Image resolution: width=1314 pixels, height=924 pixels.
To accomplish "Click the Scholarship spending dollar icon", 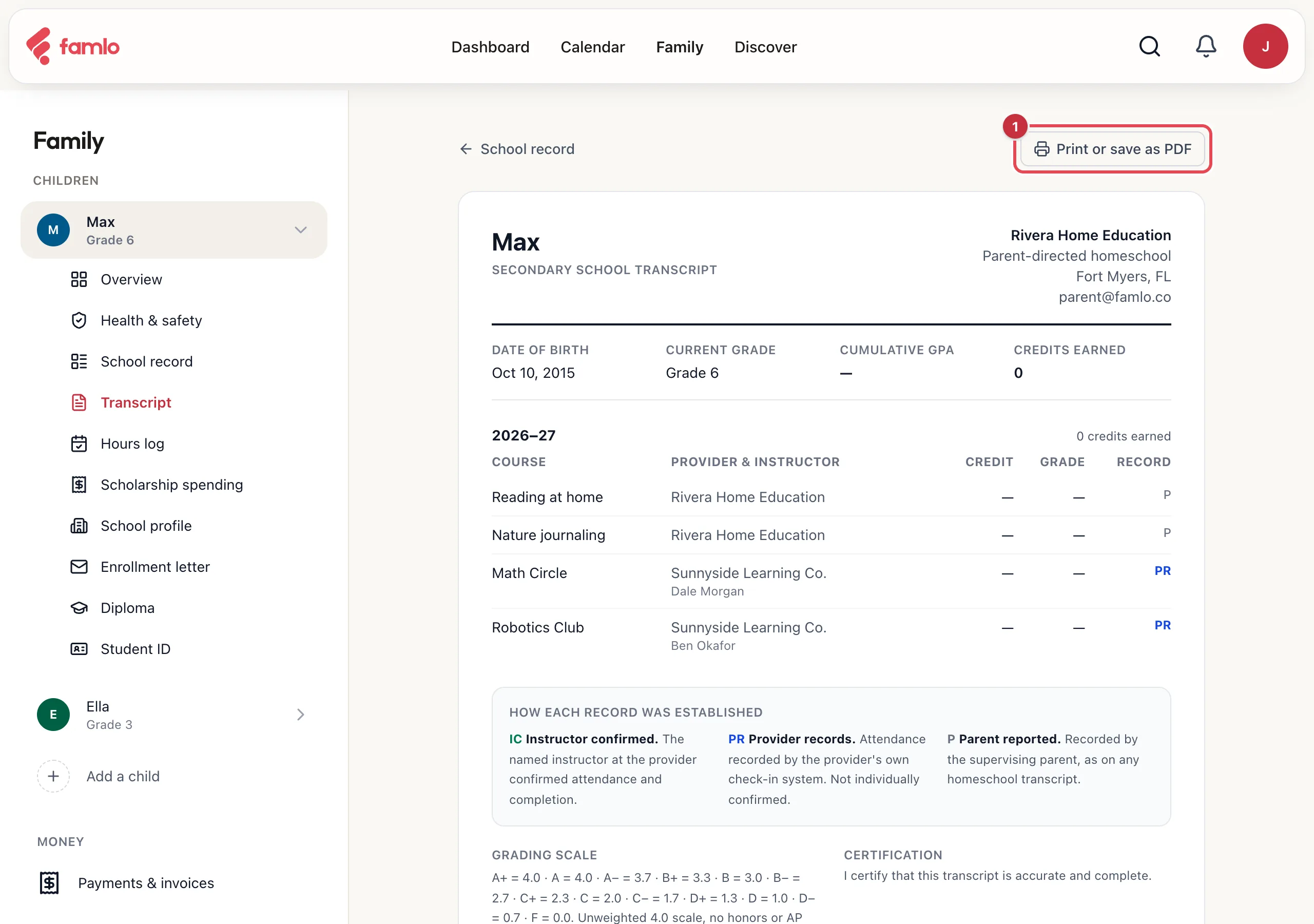I will click(79, 485).
